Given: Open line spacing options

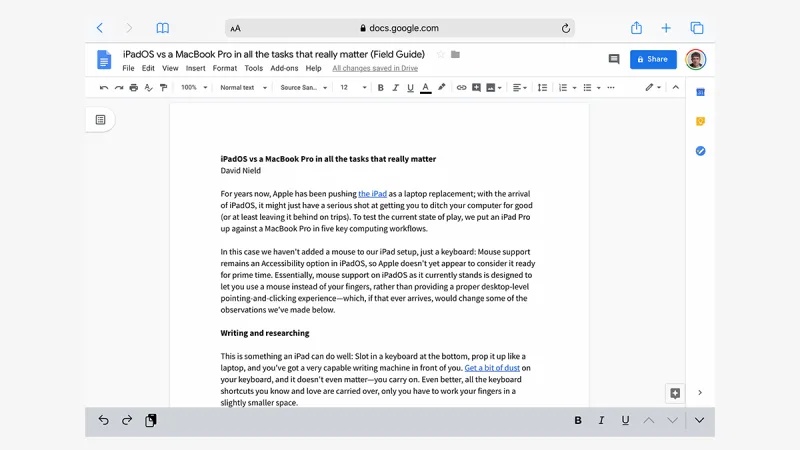Looking at the screenshot, I should [x=542, y=88].
